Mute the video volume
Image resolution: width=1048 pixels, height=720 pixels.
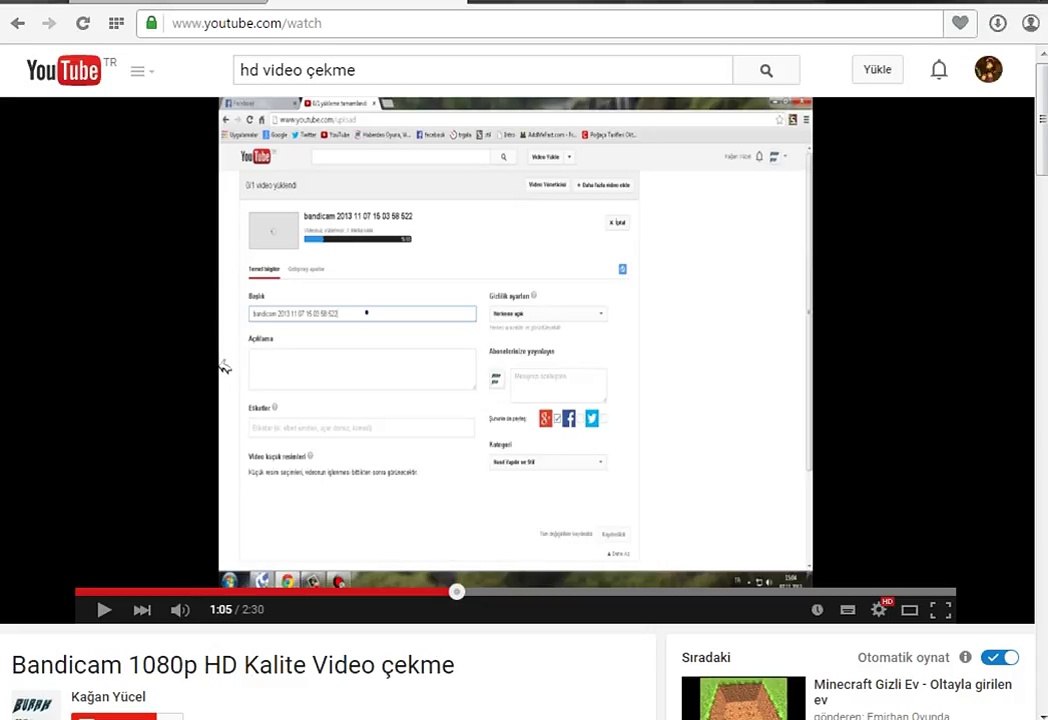180,610
